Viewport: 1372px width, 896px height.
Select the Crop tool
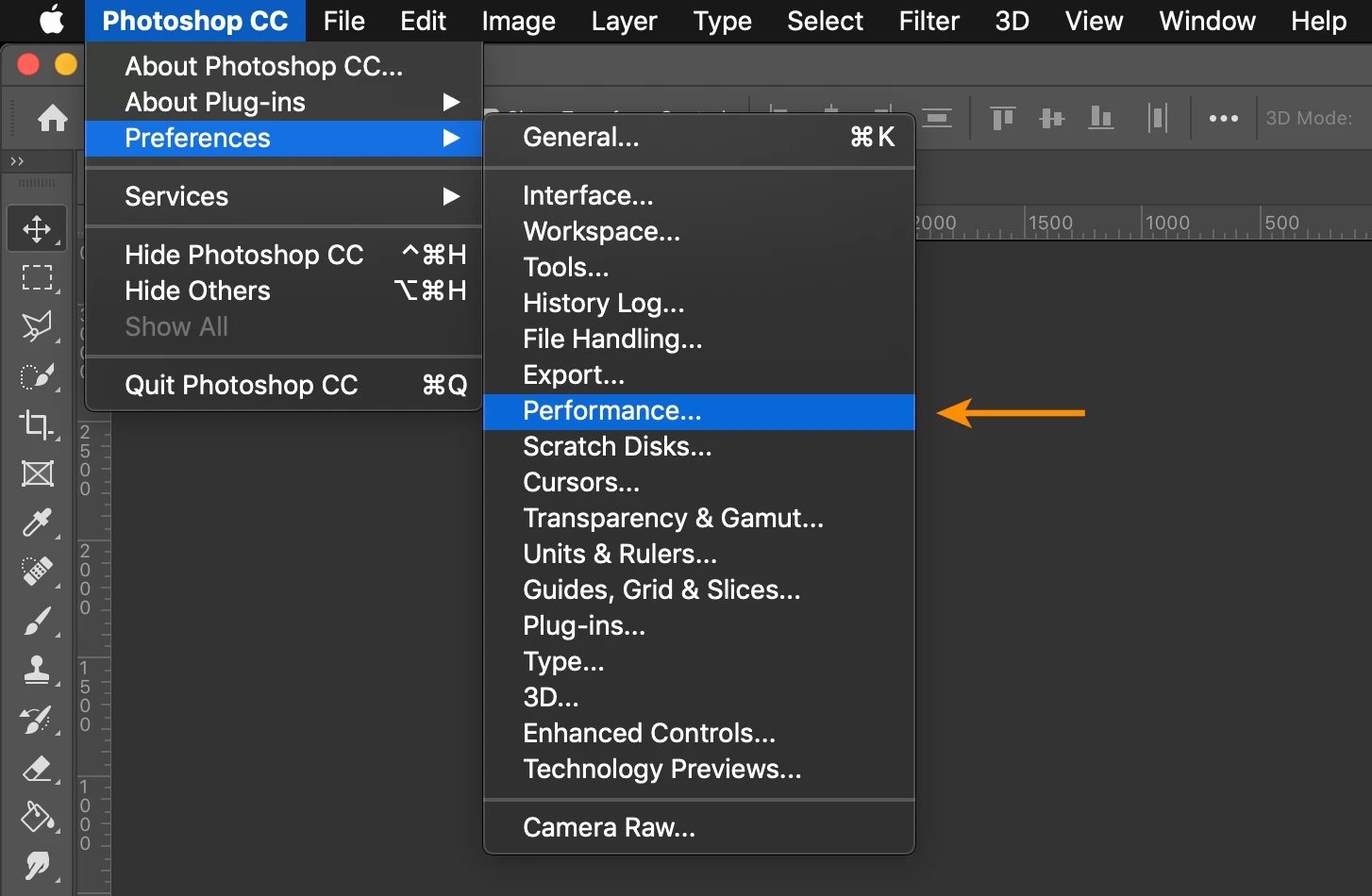point(37,424)
